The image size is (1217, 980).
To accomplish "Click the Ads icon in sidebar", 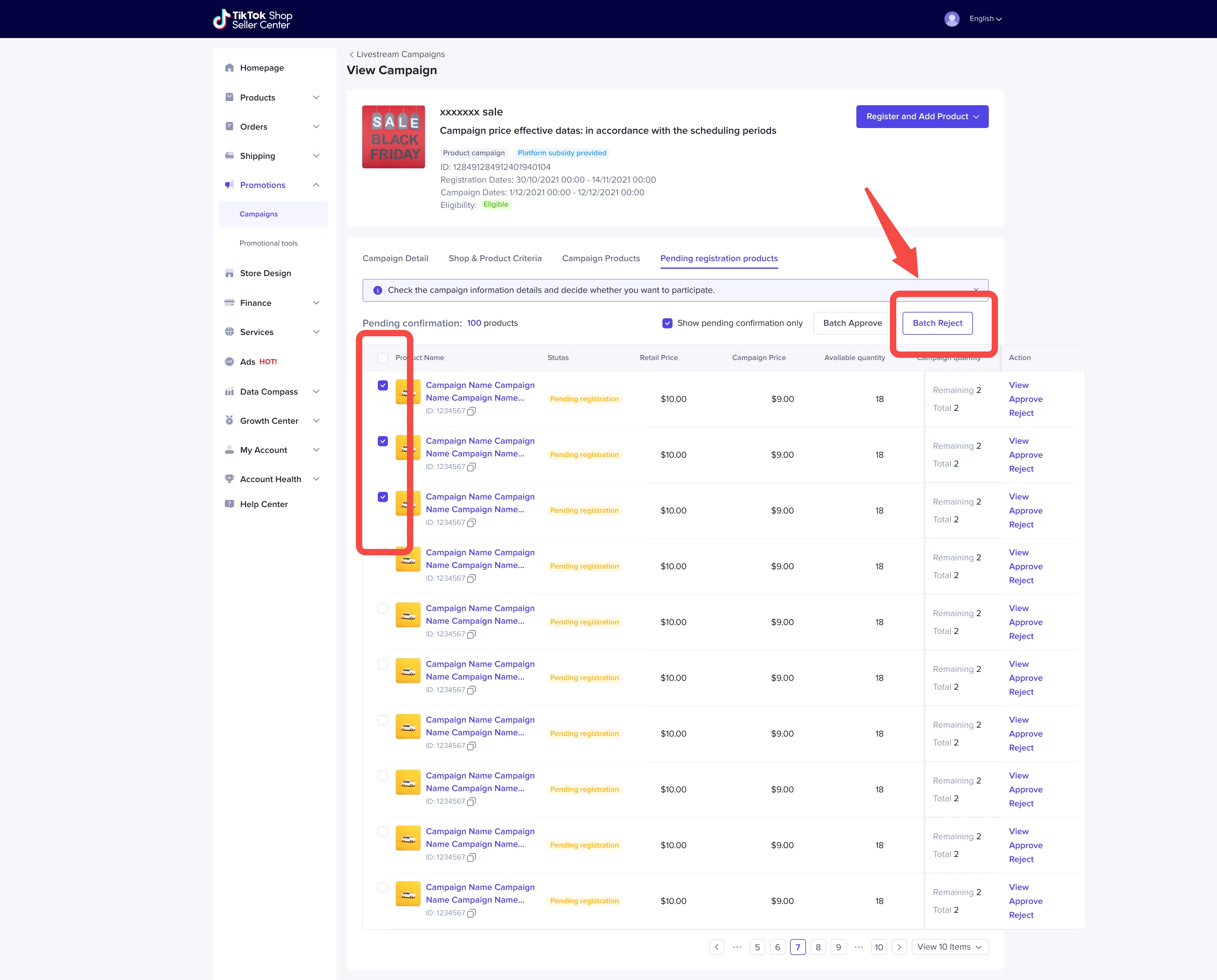I will coord(229,362).
